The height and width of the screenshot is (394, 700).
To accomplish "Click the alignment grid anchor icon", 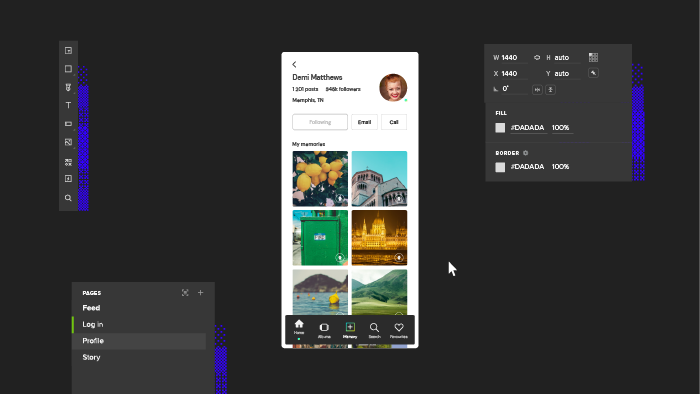I will (593, 57).
